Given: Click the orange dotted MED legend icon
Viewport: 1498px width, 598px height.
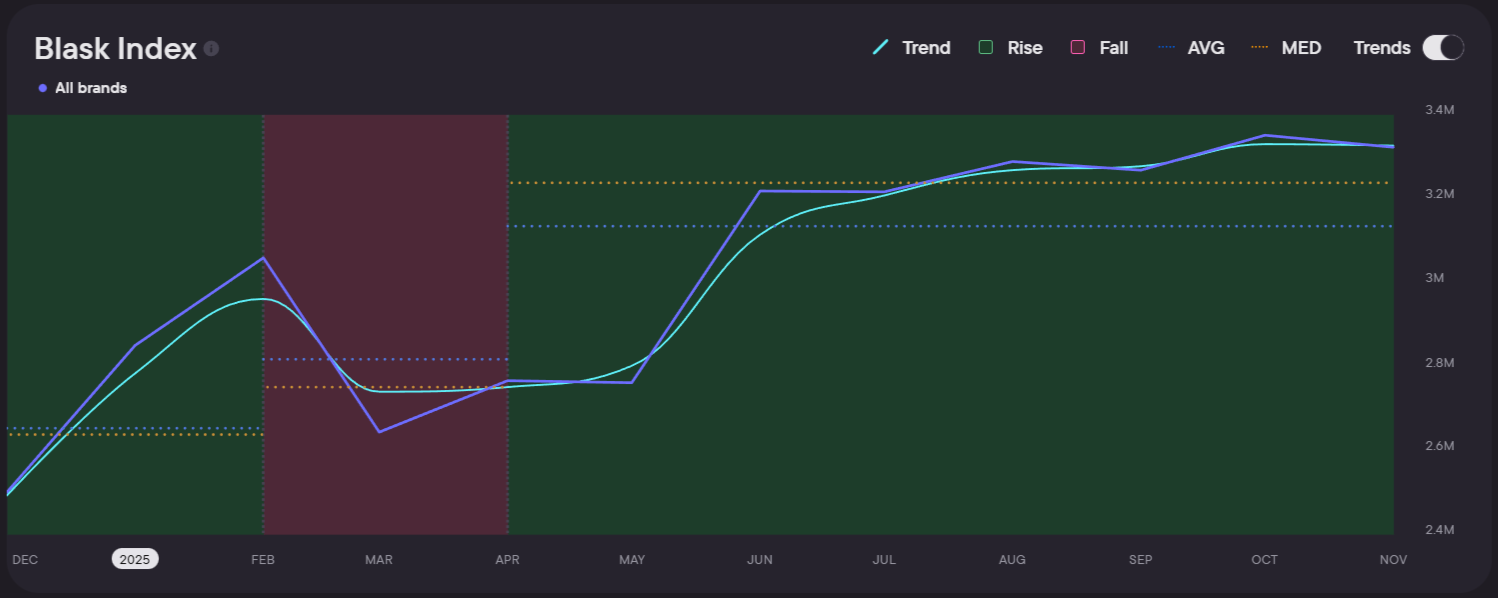Looking at the screenshot, I should click(1261, 48).
